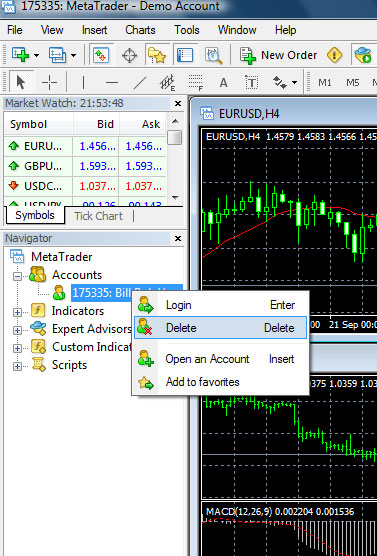Collapse the Accounts tree node

coord(17,276)
